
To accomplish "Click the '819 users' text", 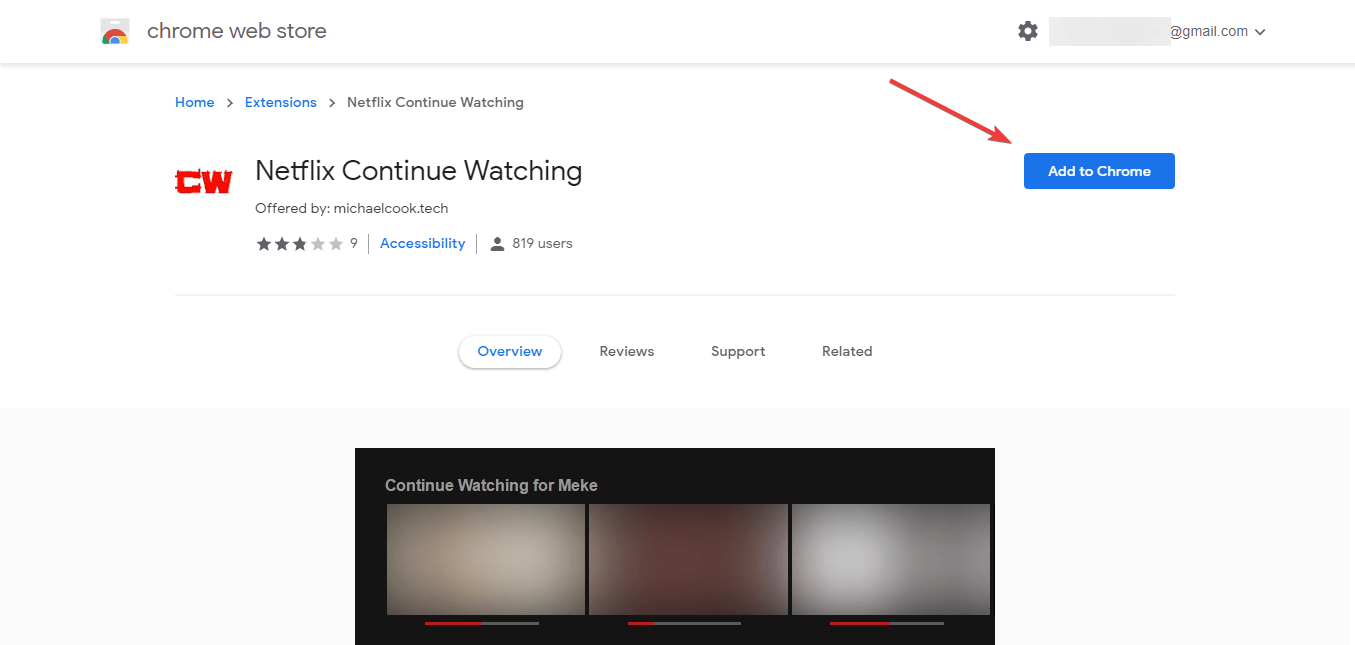I will [542, 244].
